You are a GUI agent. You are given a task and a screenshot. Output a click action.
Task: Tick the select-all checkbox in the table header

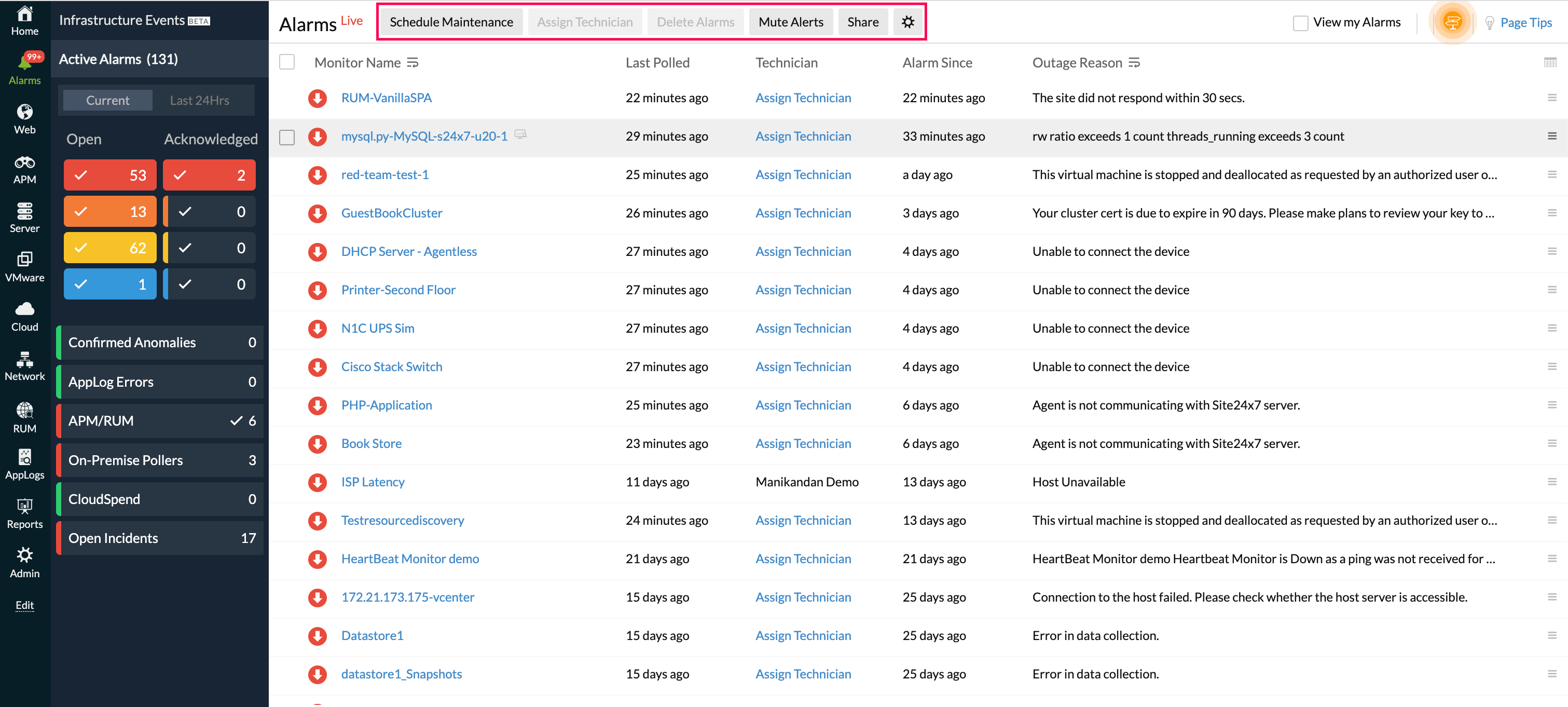click(x=287, y=62)
